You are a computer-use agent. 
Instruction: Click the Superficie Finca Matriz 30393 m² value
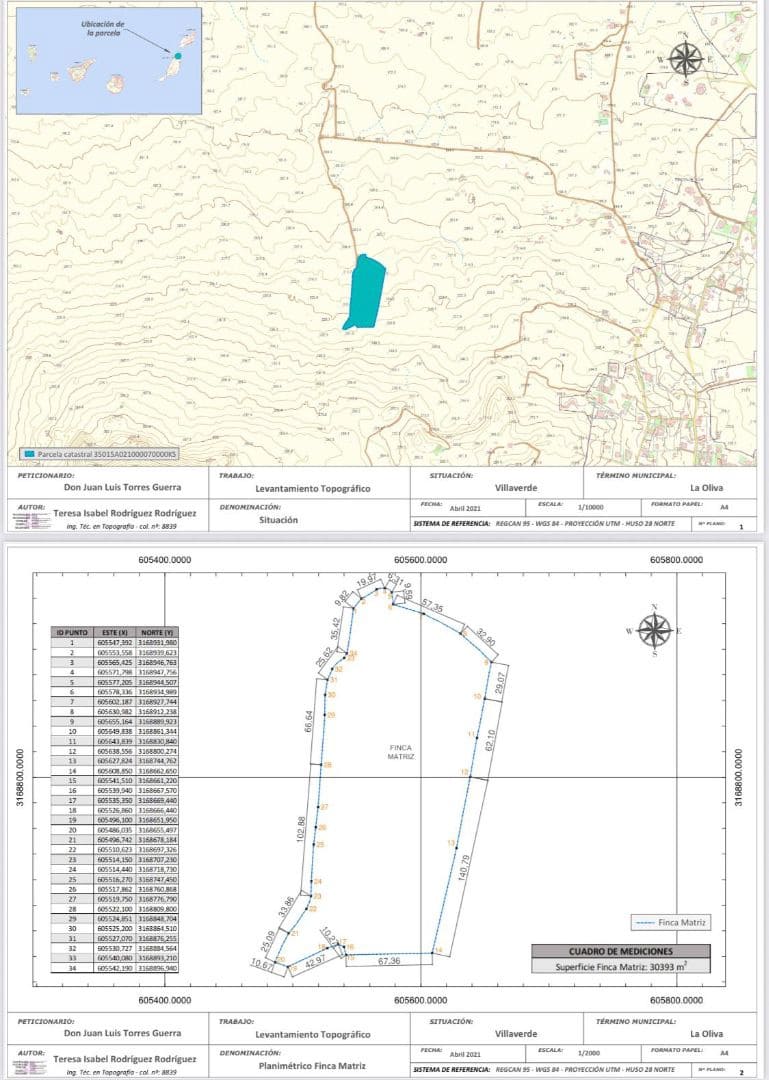click(x=621, y=966)
